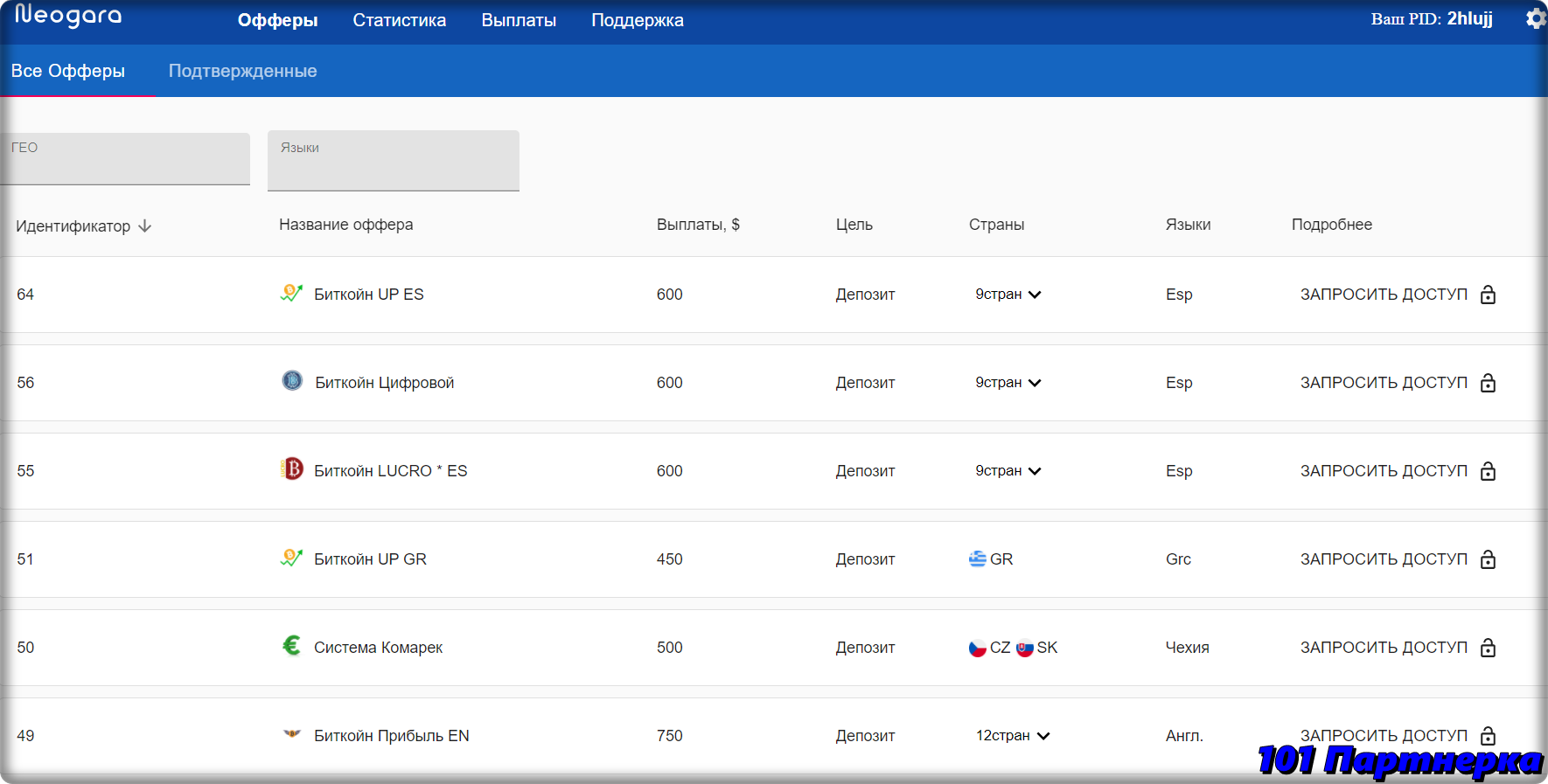Click the Название оффера column header

[x=345, y=225]
